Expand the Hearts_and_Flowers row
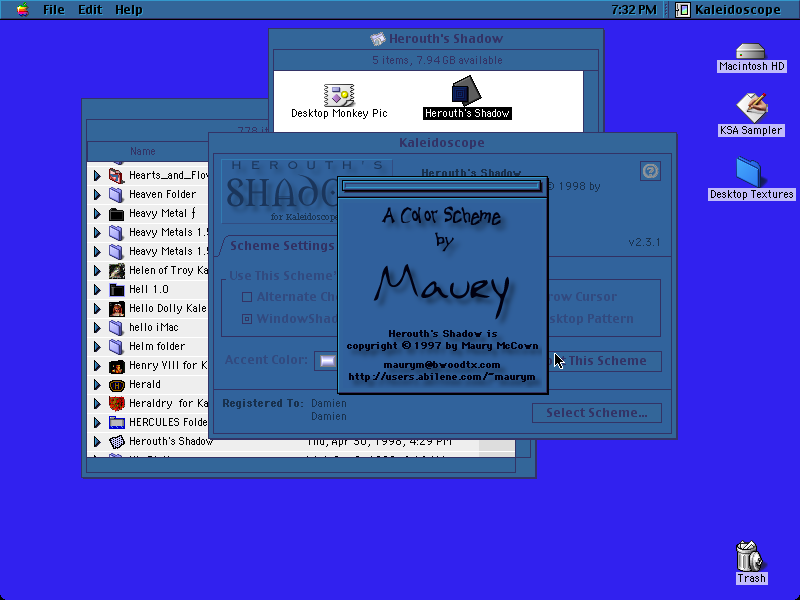The width and height of the screenshot is (800, 600). 97,176
